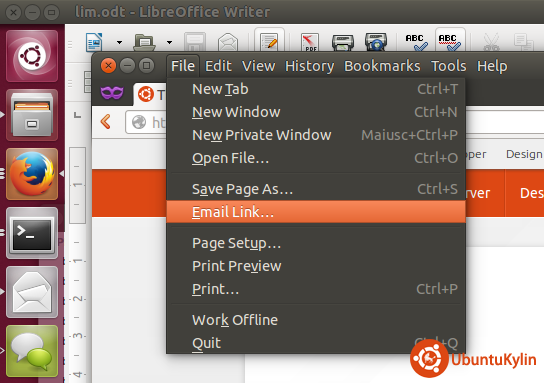Open Firefox View menu

[258, 66]
